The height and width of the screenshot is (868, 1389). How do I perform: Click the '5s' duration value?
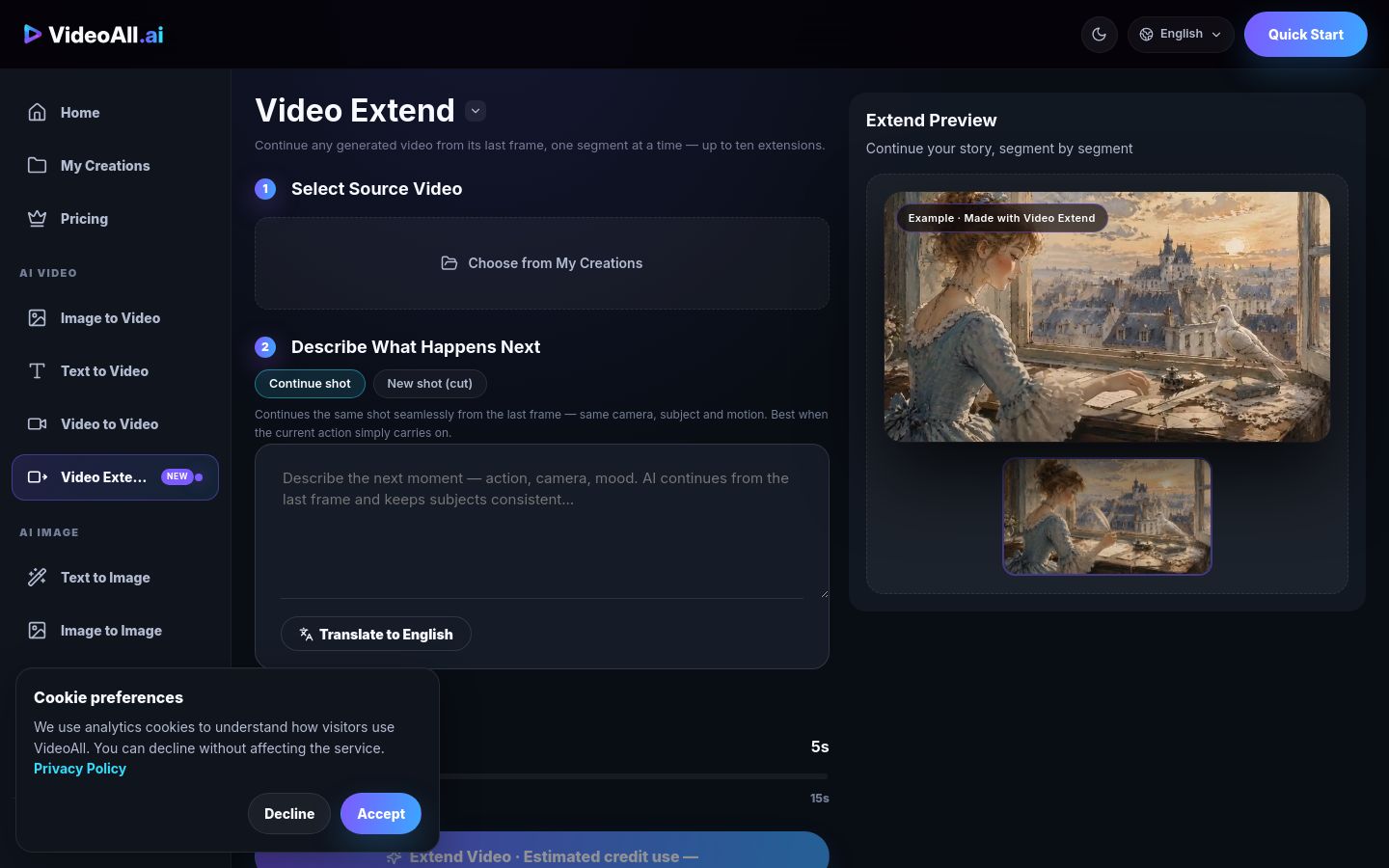tap(820, 746)
